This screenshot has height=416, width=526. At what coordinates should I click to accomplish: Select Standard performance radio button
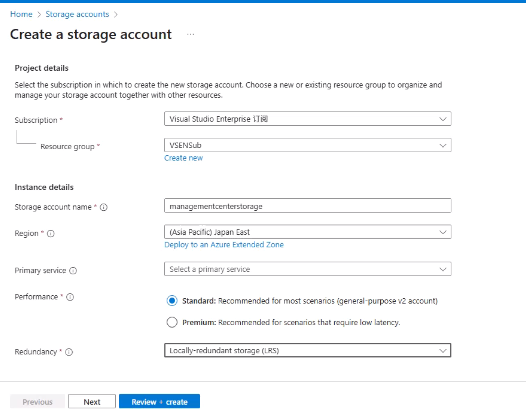tap(172, 301)
